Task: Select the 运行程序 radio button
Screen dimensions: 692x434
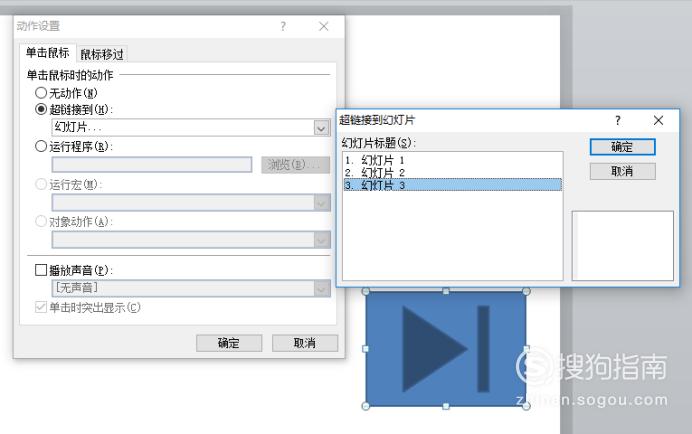Action: tap(41, 146)
